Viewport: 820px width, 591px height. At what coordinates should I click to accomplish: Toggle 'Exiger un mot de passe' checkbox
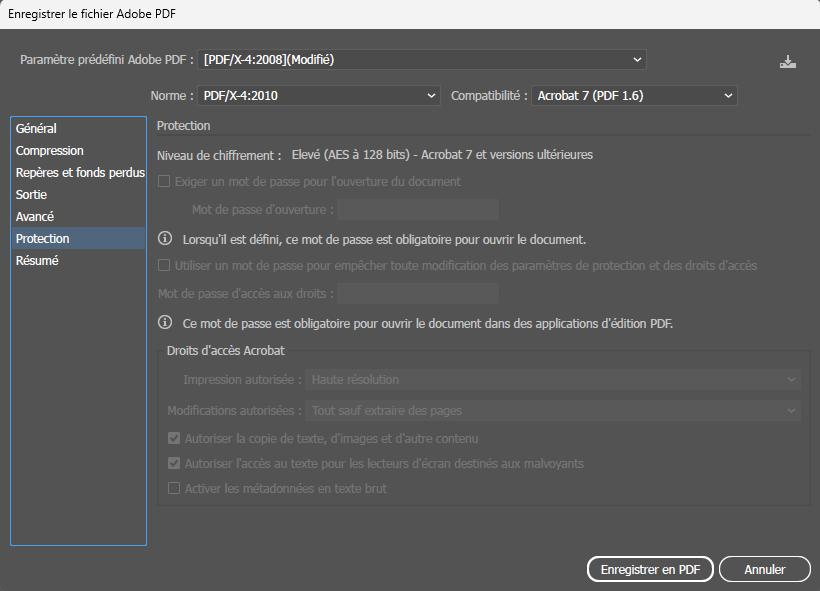pos(166,182)
